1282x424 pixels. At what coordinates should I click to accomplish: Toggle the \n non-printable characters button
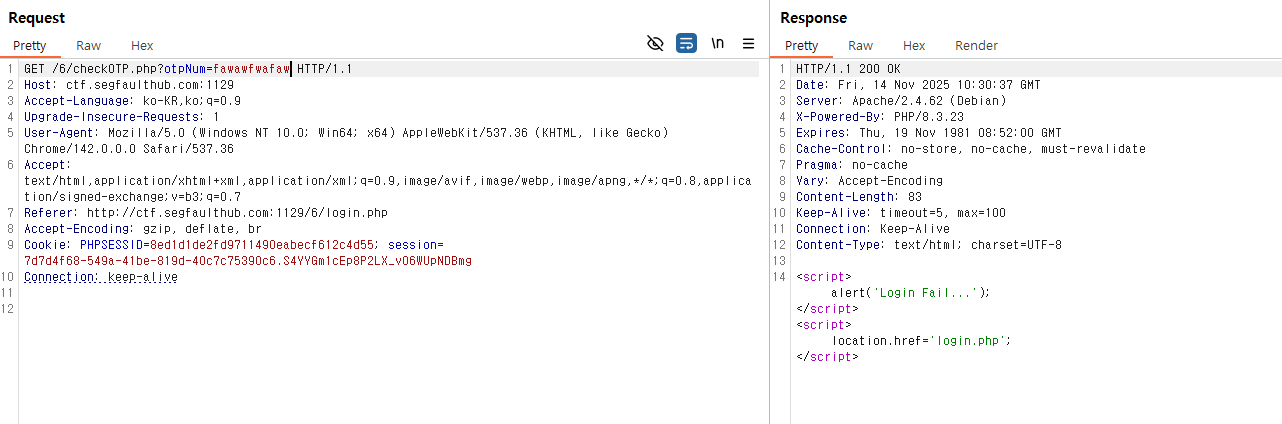pyautogui.click(x=717, y=43)
